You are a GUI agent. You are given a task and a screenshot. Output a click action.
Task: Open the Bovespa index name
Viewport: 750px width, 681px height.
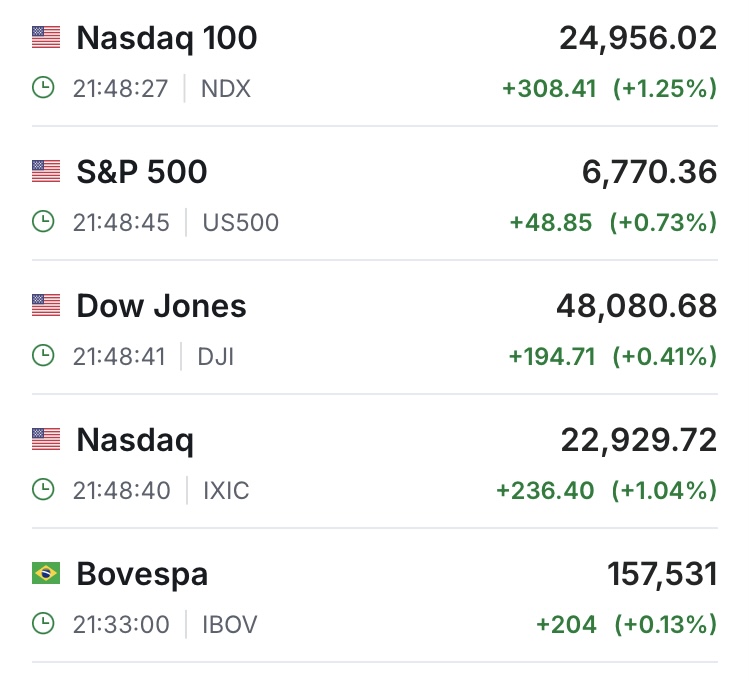point(142,575)
